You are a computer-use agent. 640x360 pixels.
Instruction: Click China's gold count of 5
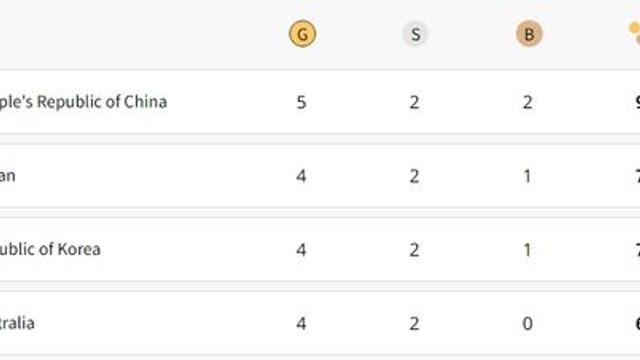[x=301, y=102]
